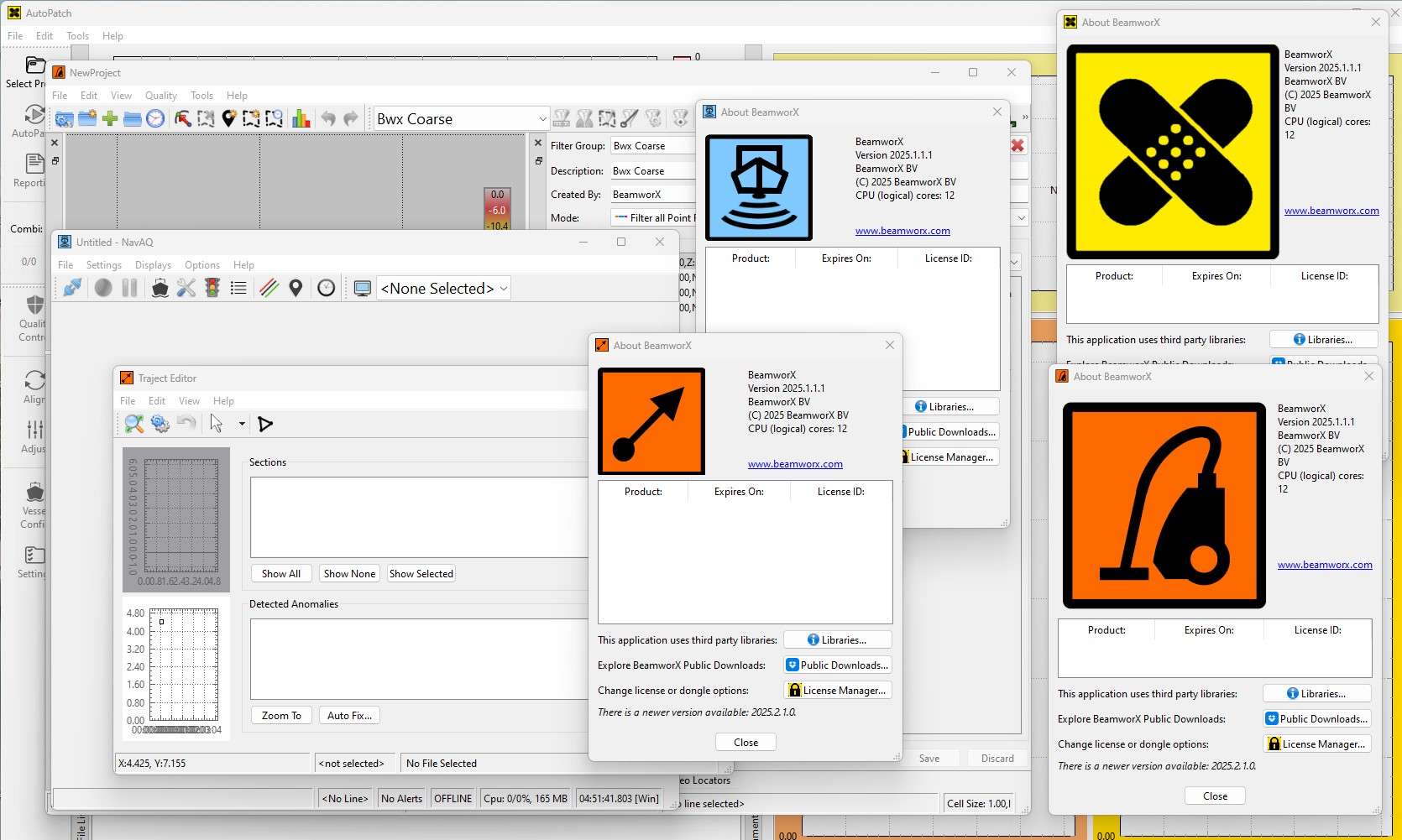Click the traffic light icon in NavAQ
Viewport: 1402px width, 840px height.
213,289
